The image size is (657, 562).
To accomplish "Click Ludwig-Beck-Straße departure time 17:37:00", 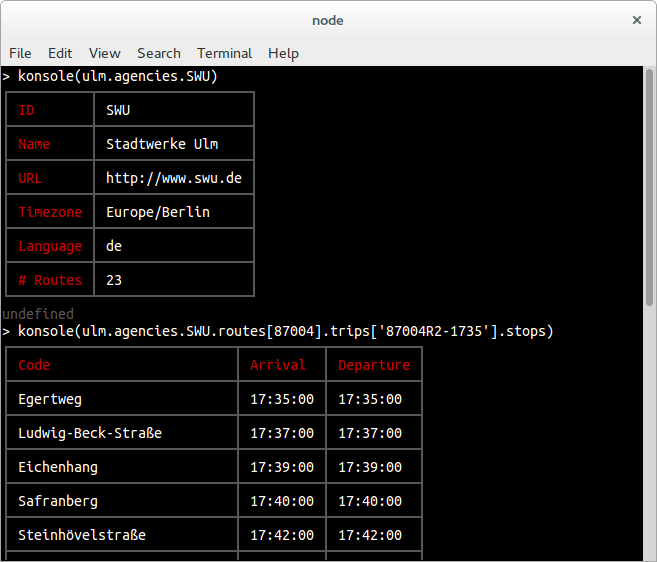I will tap(370, 433).
